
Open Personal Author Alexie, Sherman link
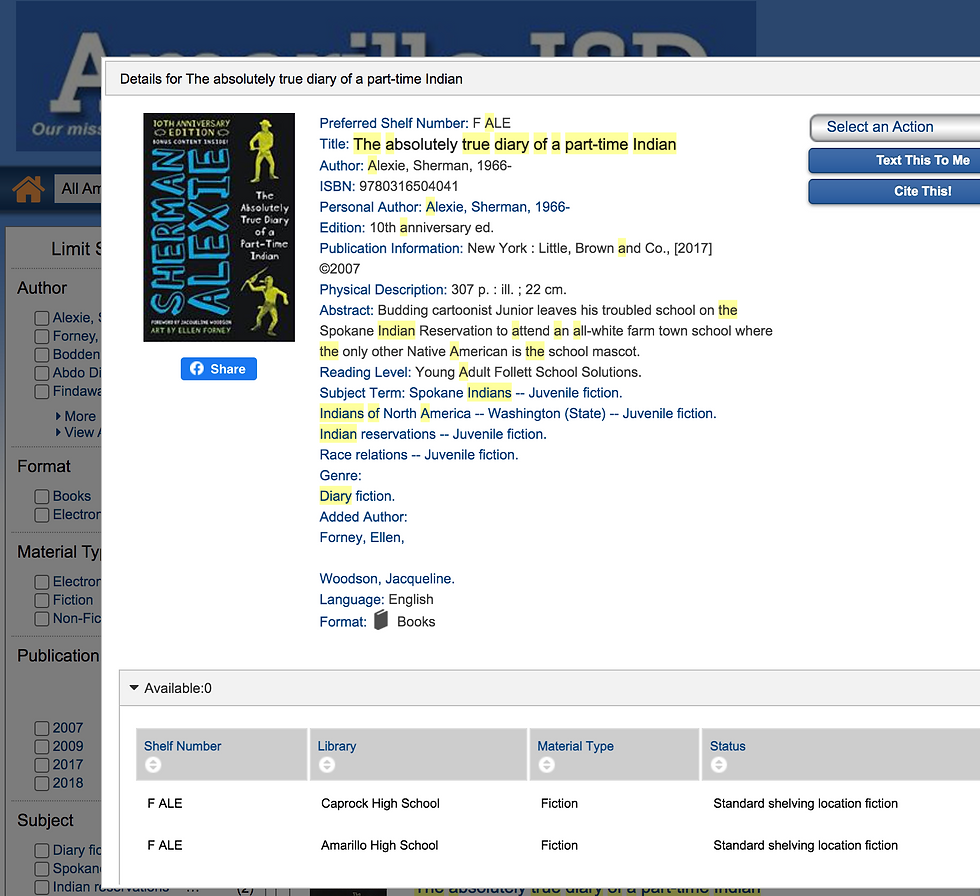click(x=498, y=207)
